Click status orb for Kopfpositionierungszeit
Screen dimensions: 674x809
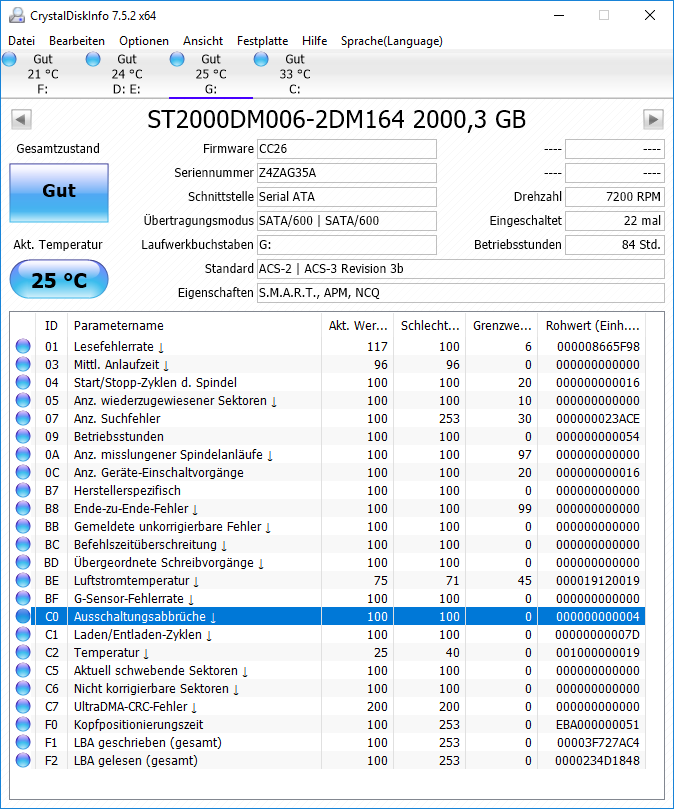click(23, 724)
